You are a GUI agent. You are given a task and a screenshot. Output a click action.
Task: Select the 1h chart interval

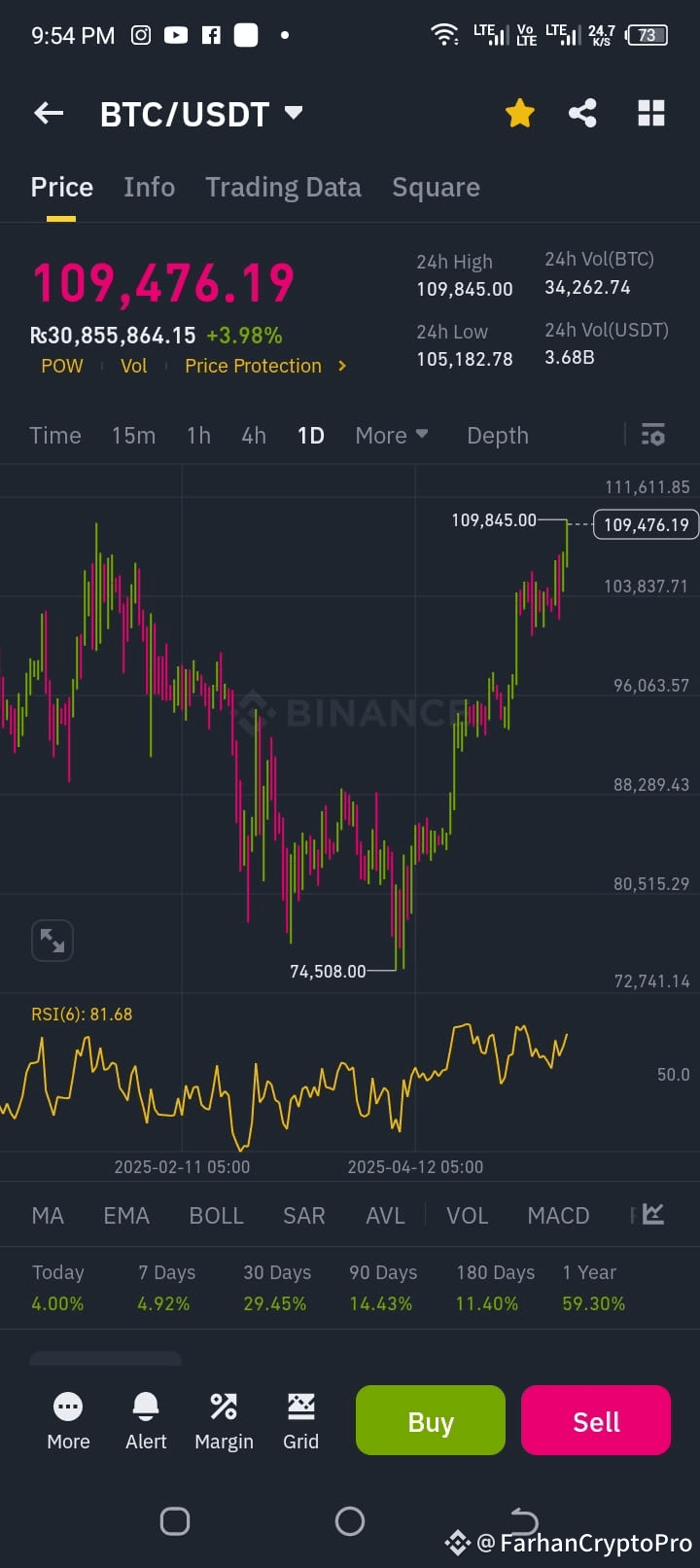198,435
